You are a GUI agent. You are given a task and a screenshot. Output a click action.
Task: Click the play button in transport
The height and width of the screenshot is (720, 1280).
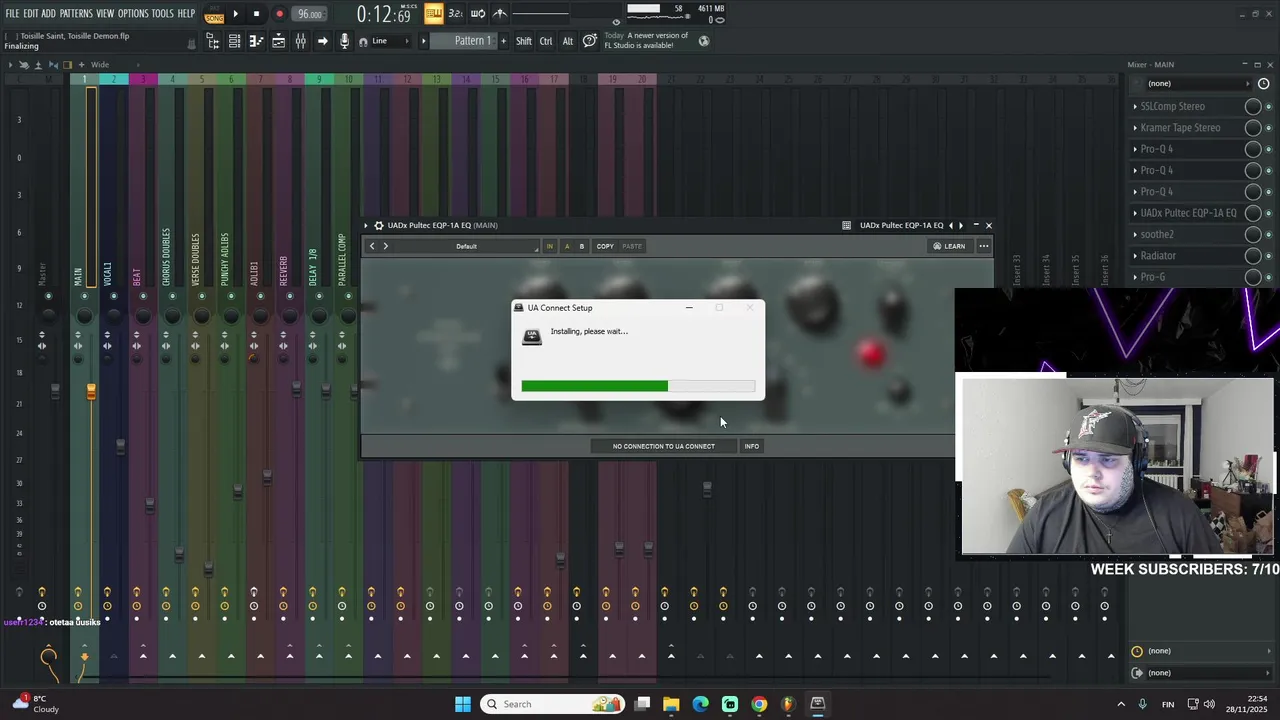[236, 14]
